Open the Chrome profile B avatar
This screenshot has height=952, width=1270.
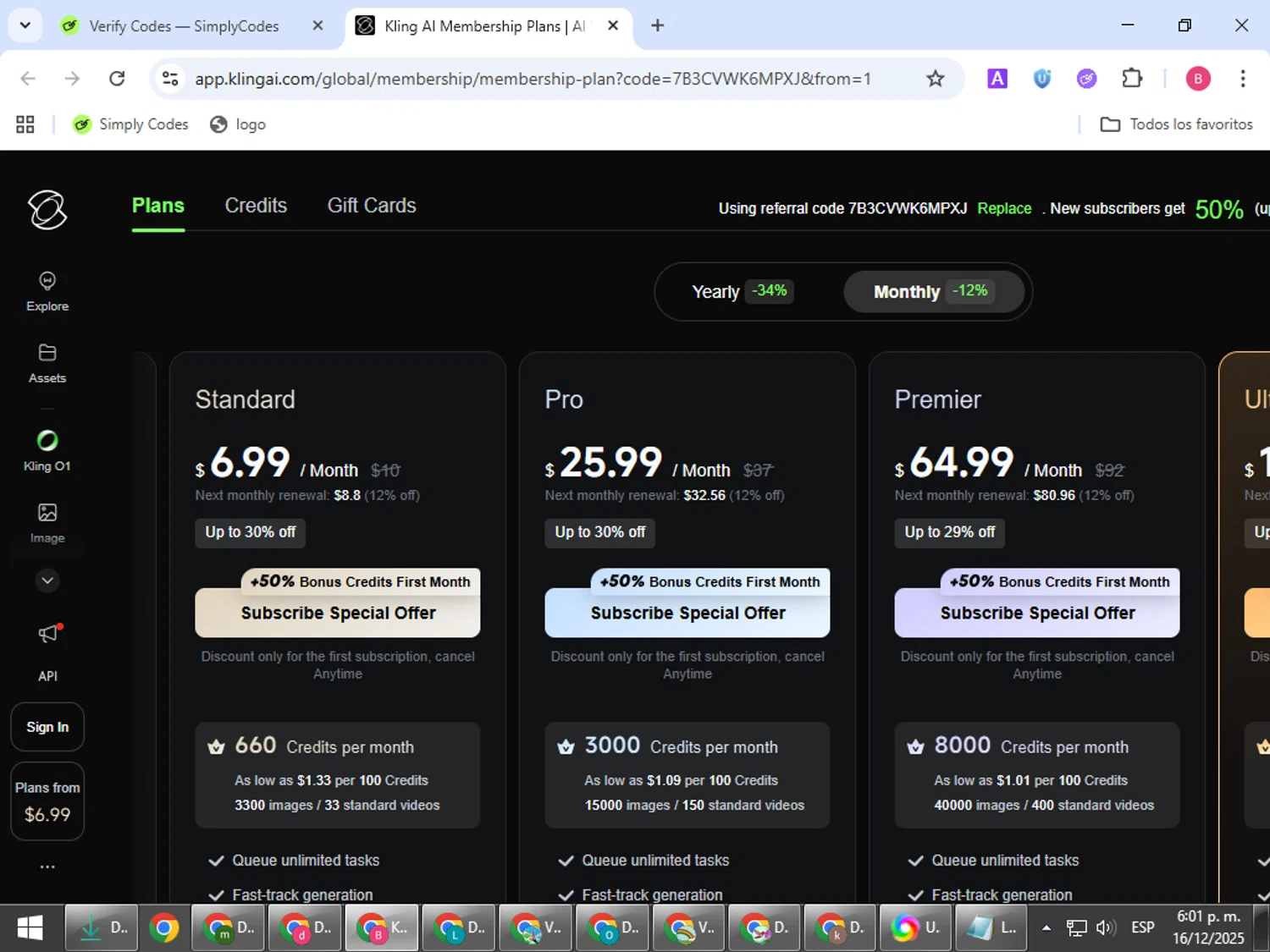(x=1197, y=79)
